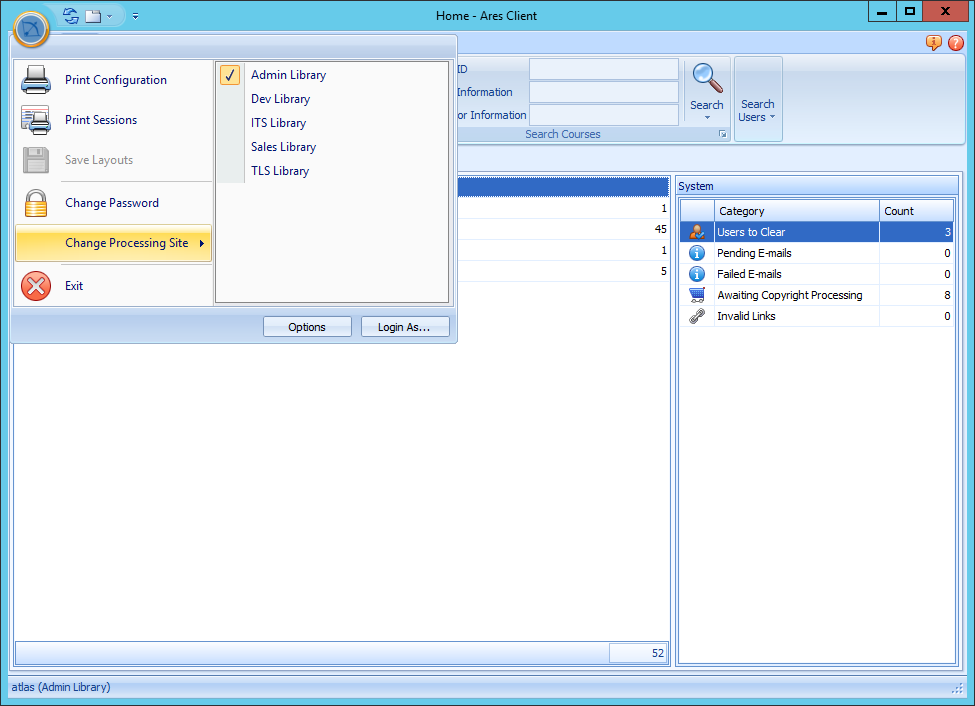Click the Awaiting Copyright Processing cart icon
This screenshot has width=975, height=706.
(x=697, y=295)
